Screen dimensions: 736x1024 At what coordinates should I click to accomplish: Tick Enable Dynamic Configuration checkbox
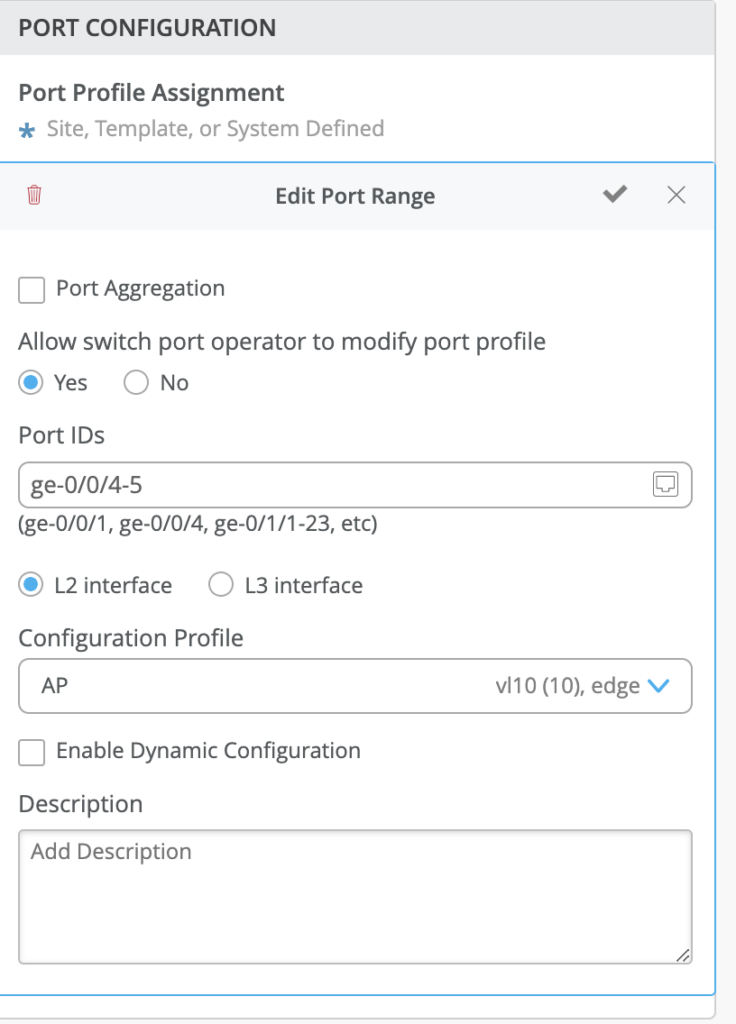tap(32, 752)
